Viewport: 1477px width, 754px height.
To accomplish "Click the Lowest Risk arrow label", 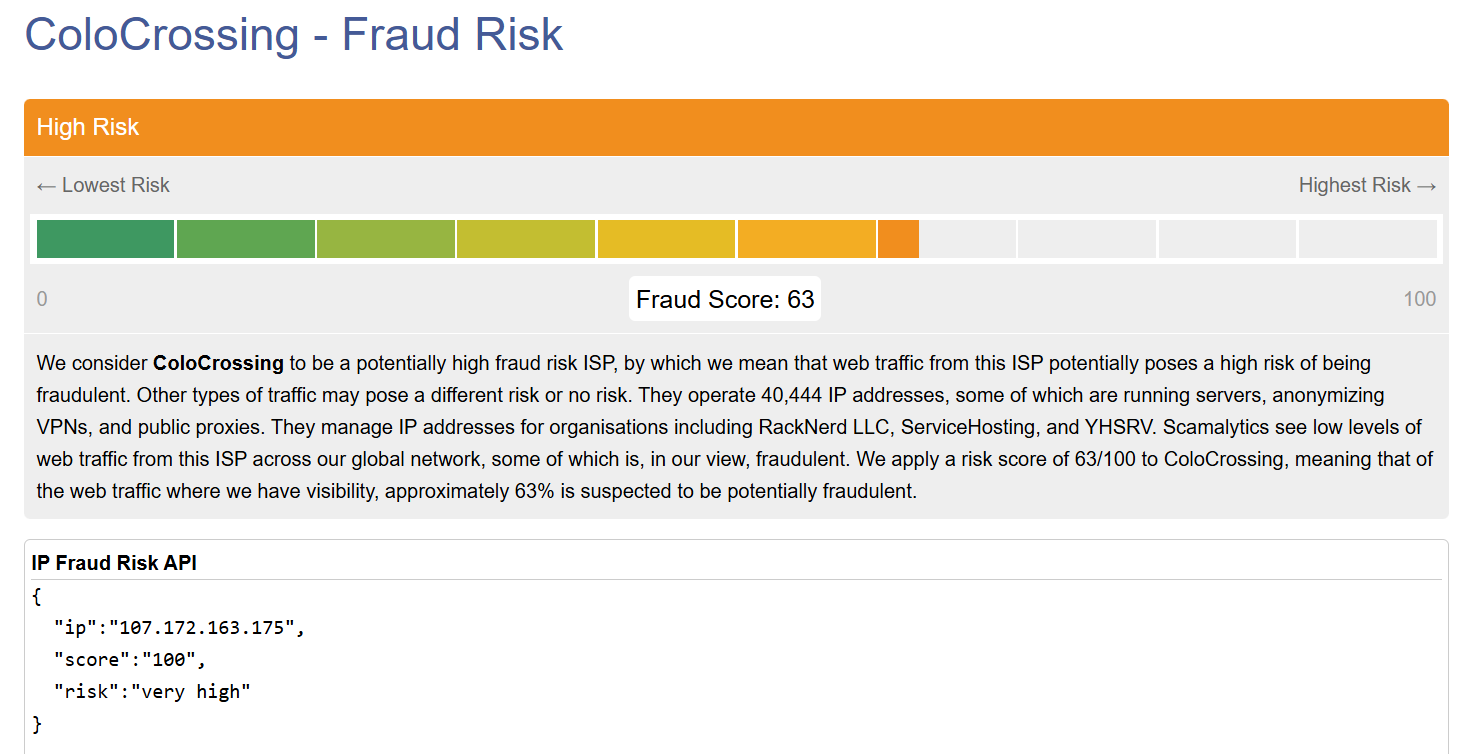I will (103, 185).
